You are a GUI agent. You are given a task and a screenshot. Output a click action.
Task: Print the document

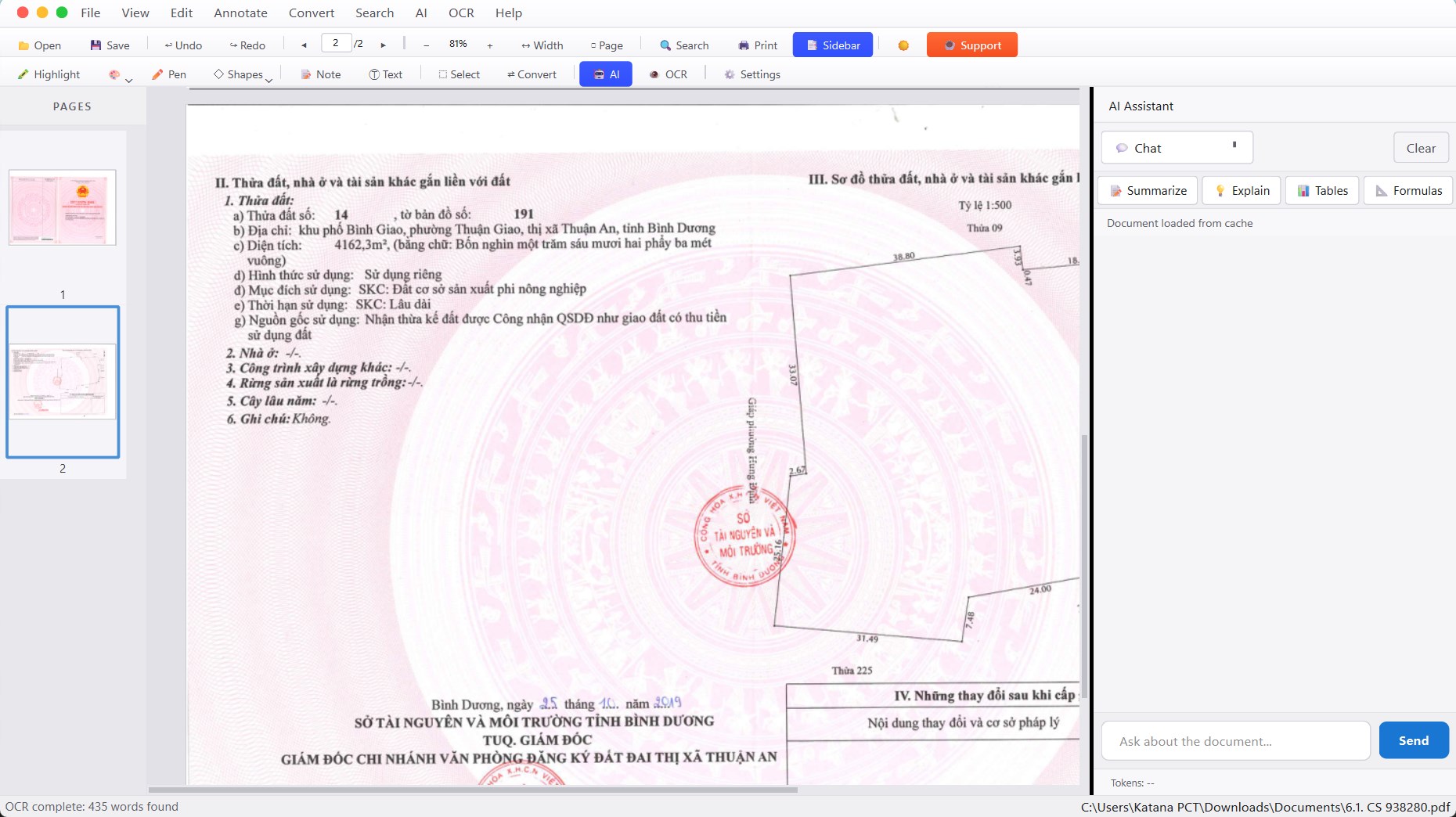pyautogui.click(x=758, y=45)
